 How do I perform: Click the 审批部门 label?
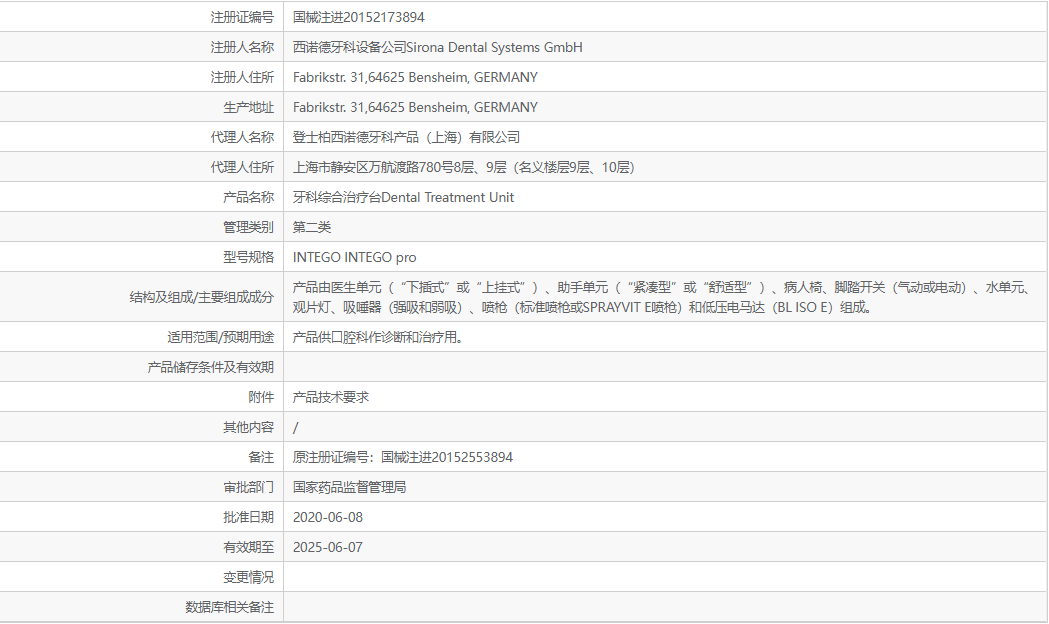click(248, 488)
